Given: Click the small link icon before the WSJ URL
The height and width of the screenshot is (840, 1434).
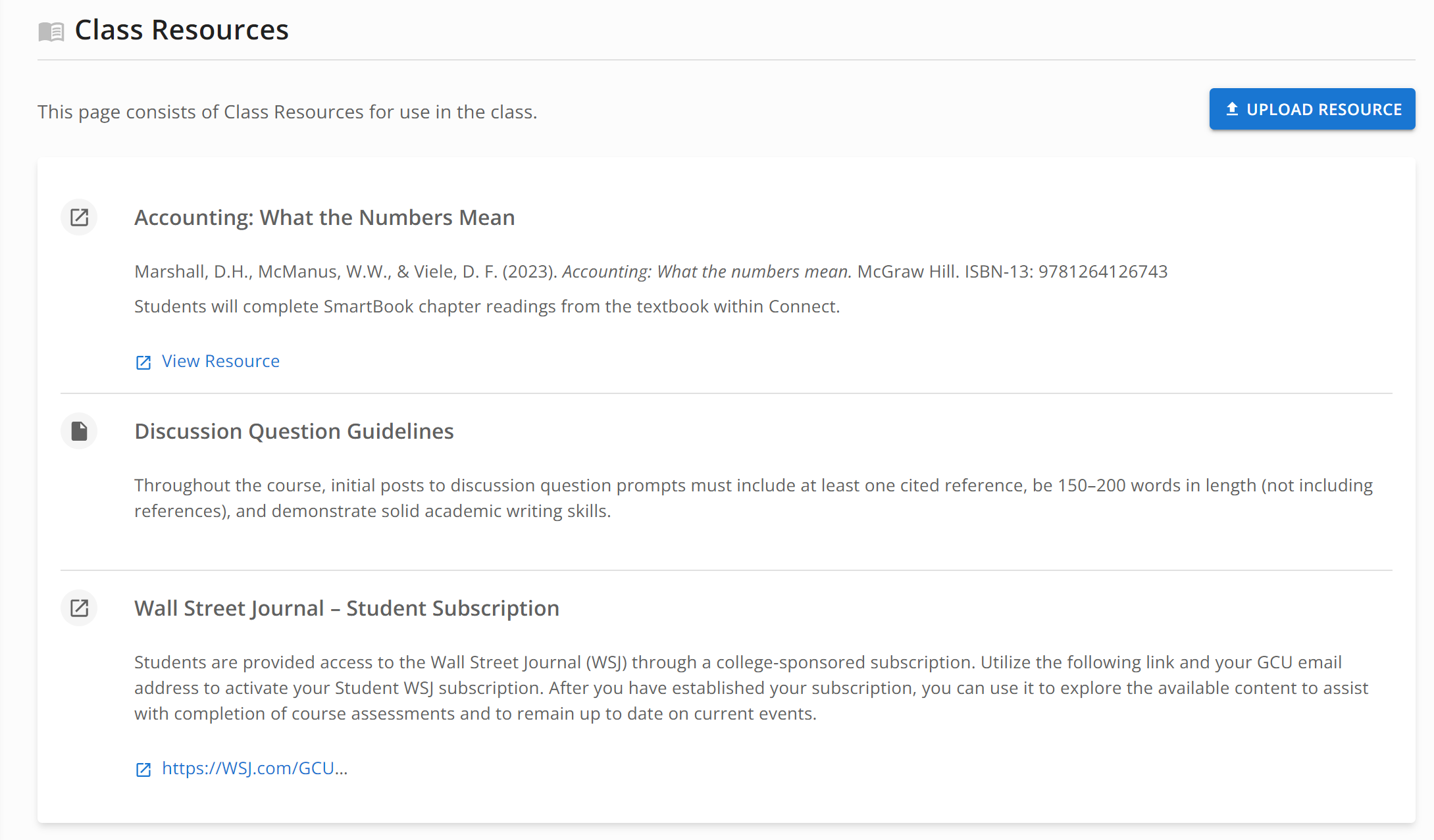Looking at the screenshot, I should [x=143, y=770].
